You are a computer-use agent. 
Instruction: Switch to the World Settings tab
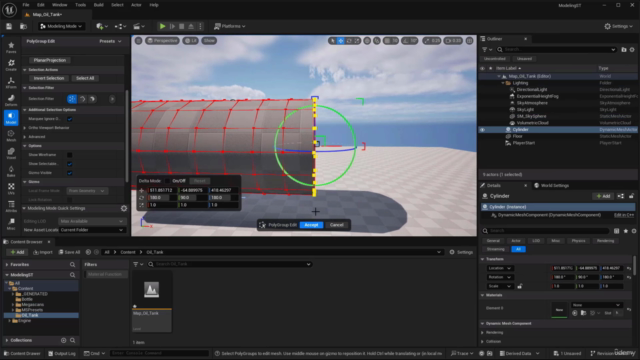coord(551,186)
